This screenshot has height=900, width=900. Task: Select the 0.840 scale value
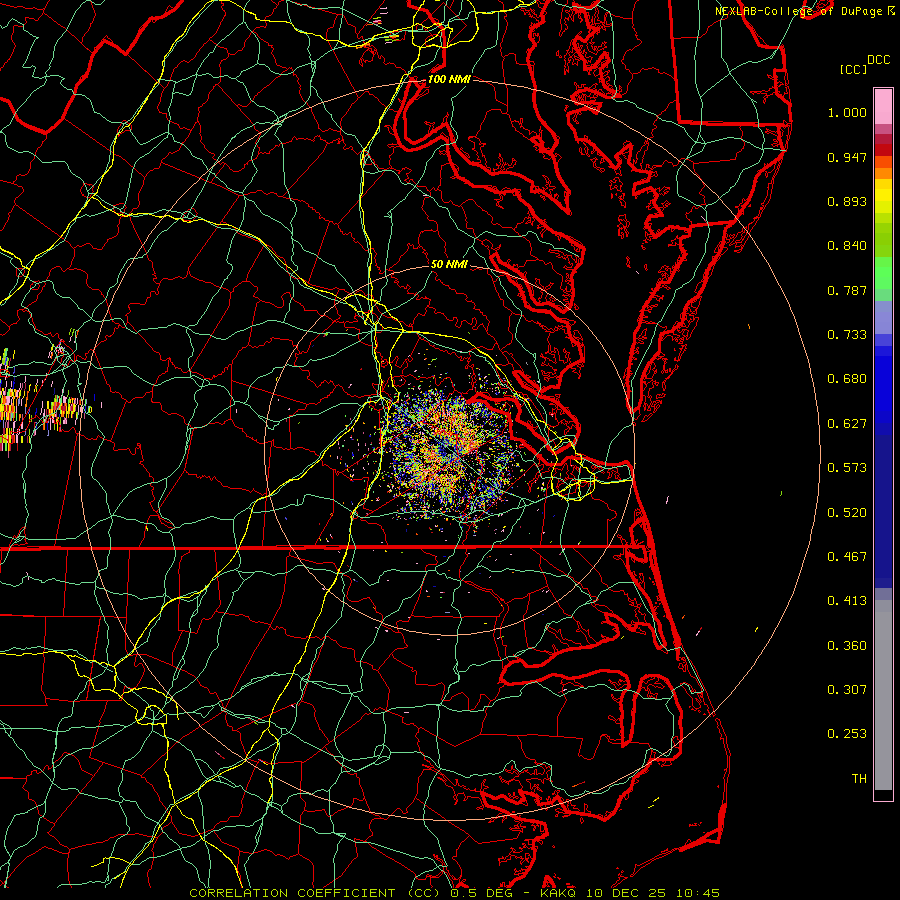[x=847, y=246]
